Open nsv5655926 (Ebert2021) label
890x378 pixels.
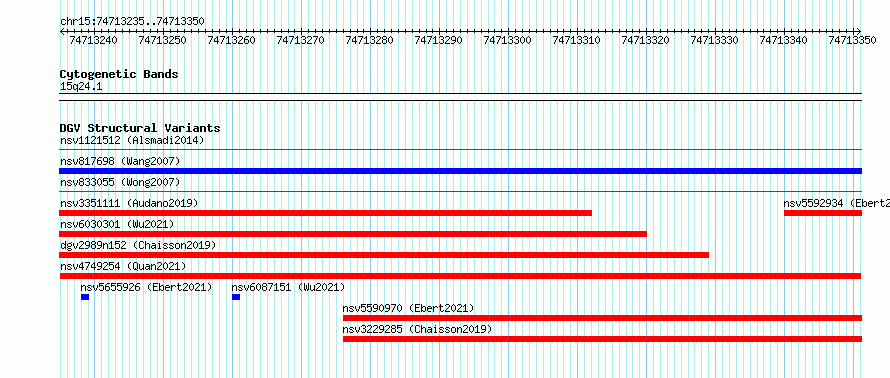click(146, 287)
